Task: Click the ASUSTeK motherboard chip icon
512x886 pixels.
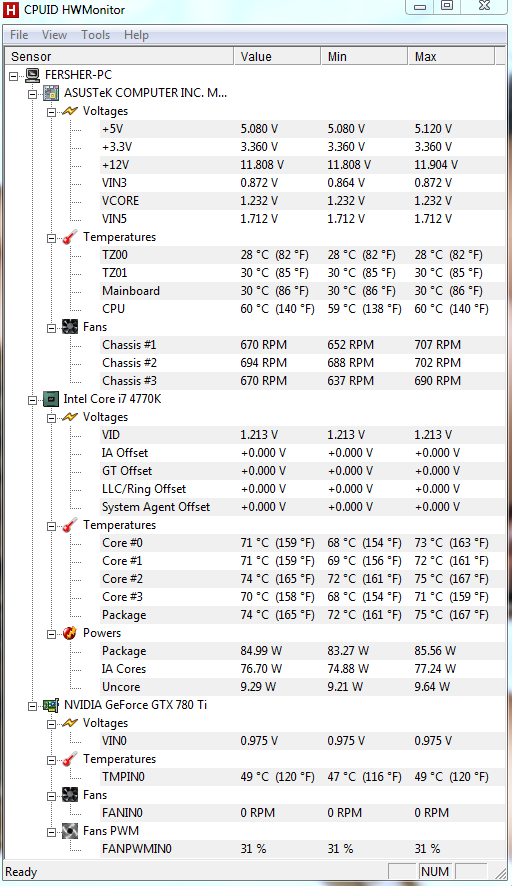Action: [51, 93]
